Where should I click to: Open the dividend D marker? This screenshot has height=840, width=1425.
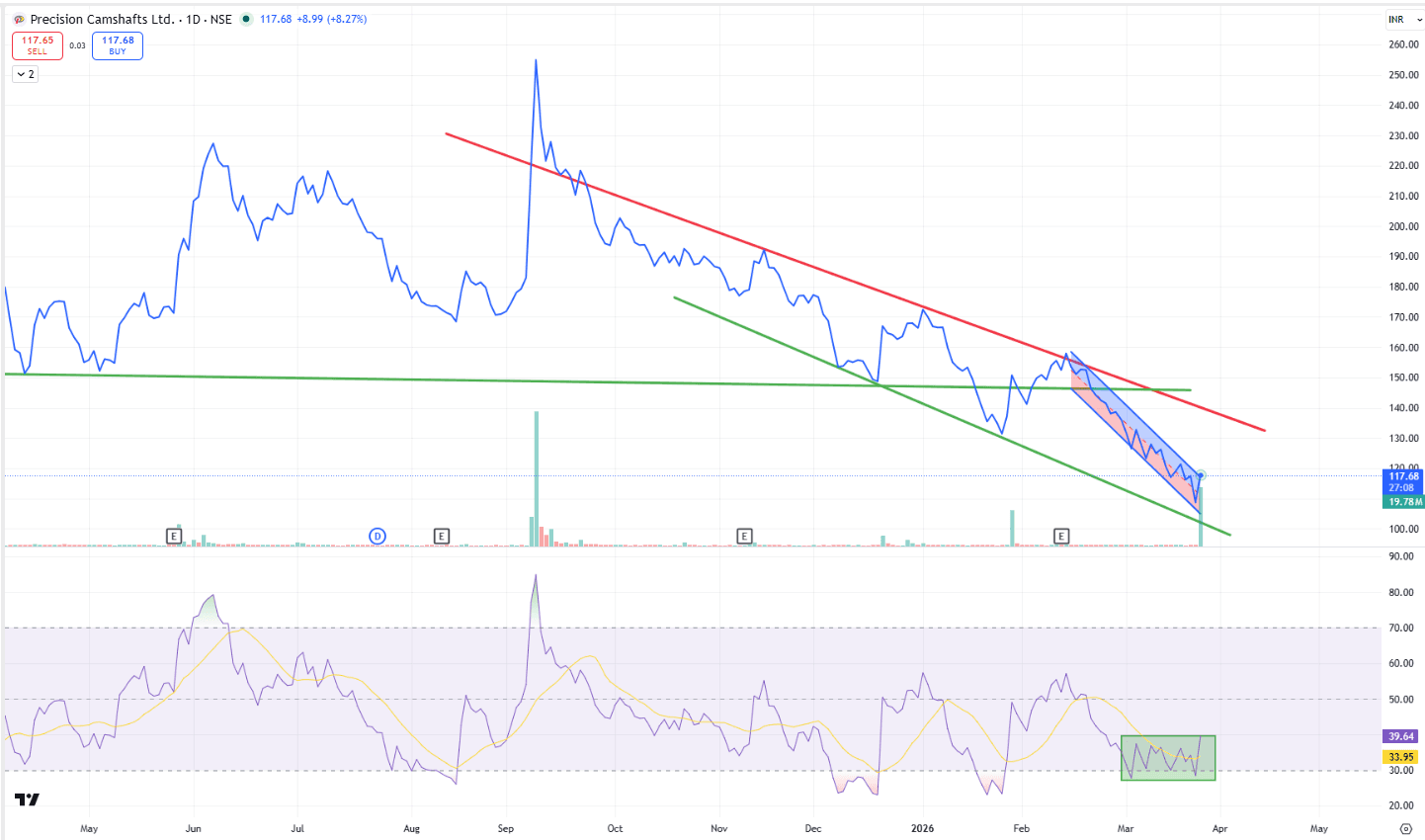(x=377, y=536)
